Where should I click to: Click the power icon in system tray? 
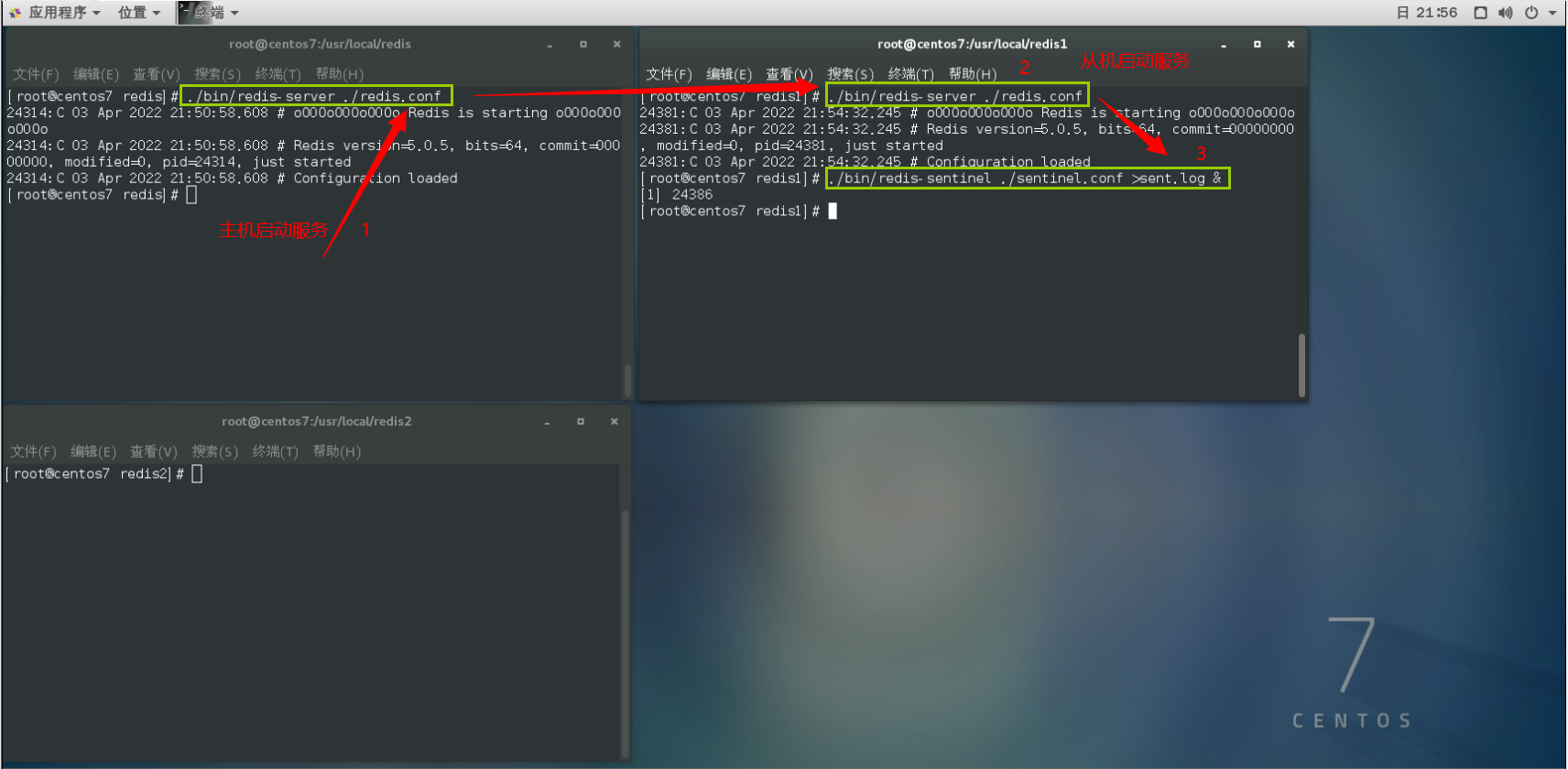pyautogui.click(x=1531, y=13)
